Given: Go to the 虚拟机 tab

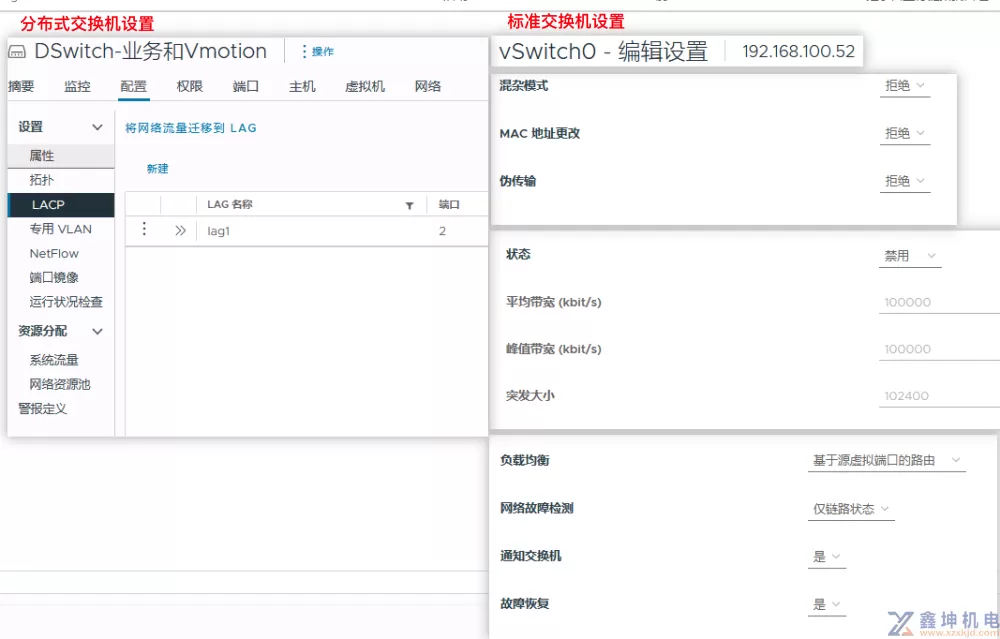Looking at the screenshot, I should pyautogui.click(x=365, y=86).
